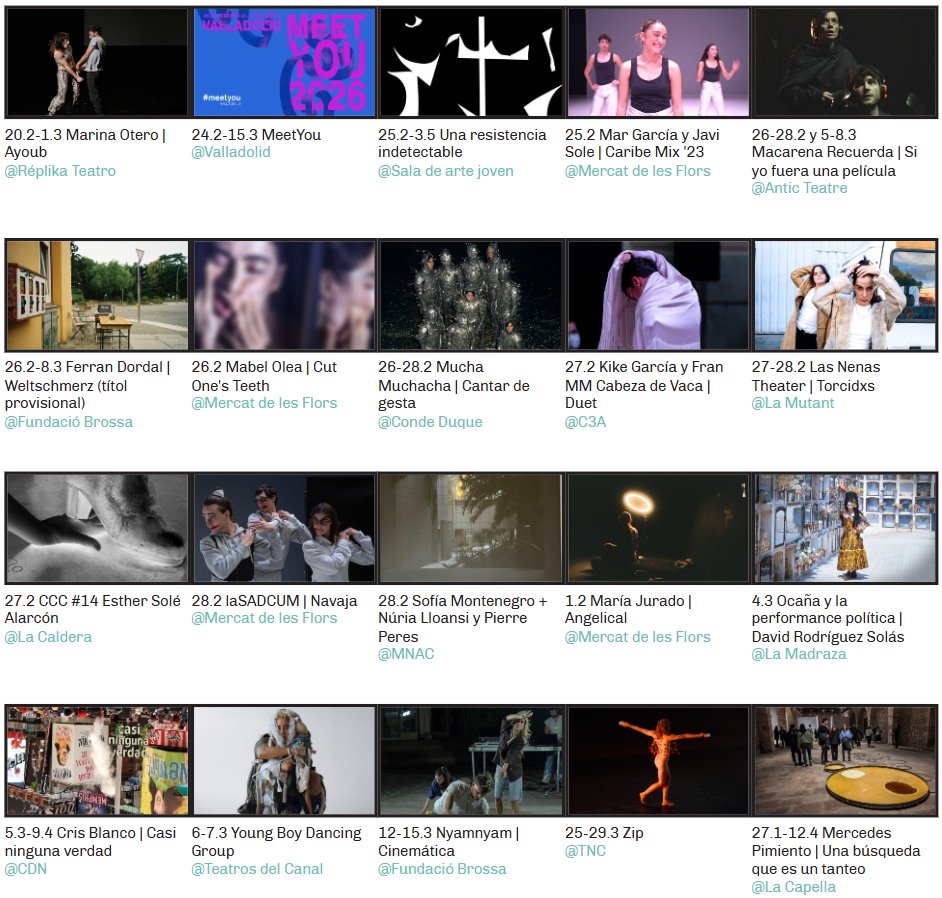
Task: Open the Zip dancer thumbnail
Action: (x=658, y=760)
